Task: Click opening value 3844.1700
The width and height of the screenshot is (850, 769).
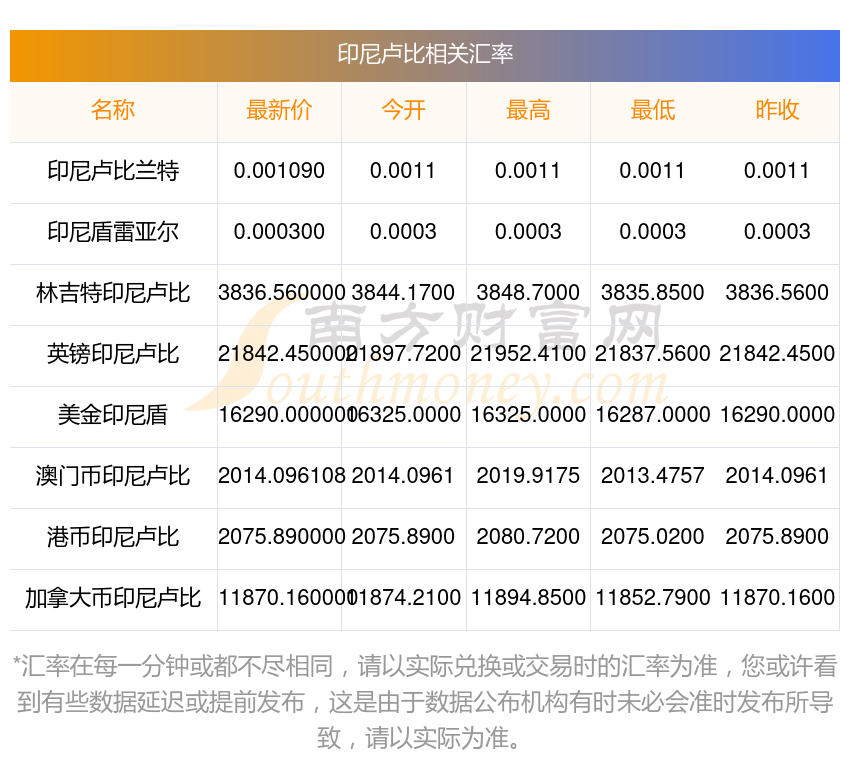Action: pos(403,293)
